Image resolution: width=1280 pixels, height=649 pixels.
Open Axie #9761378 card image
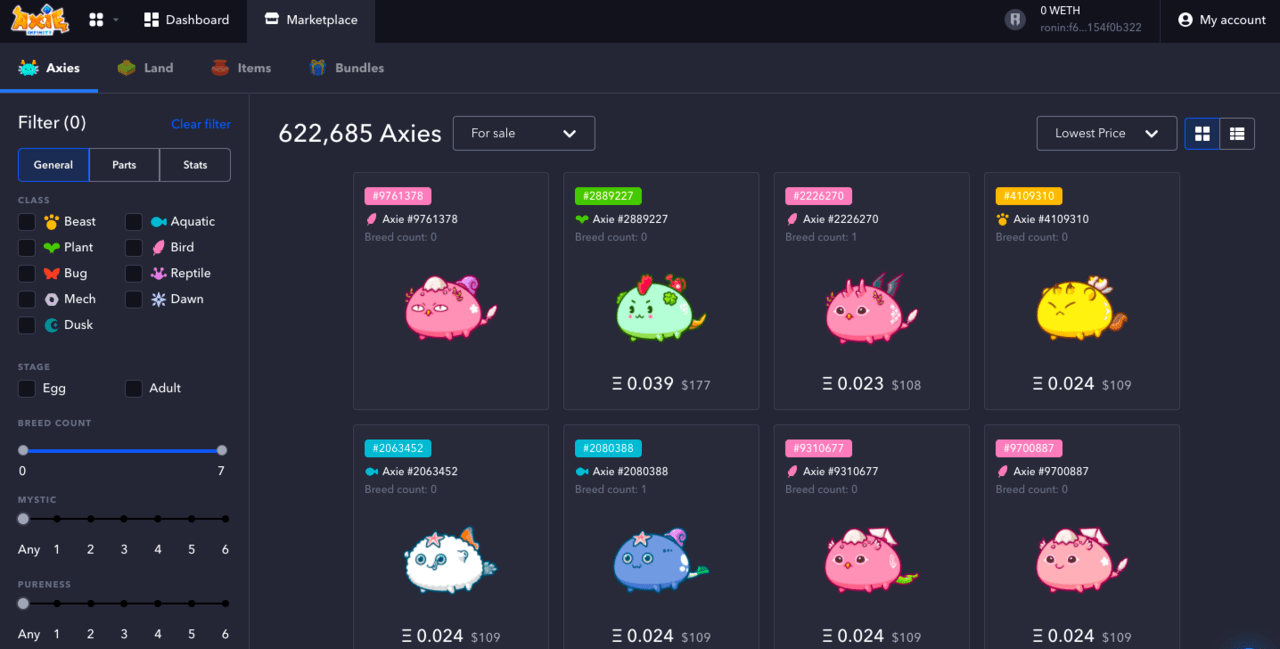[x=451, y=307]
